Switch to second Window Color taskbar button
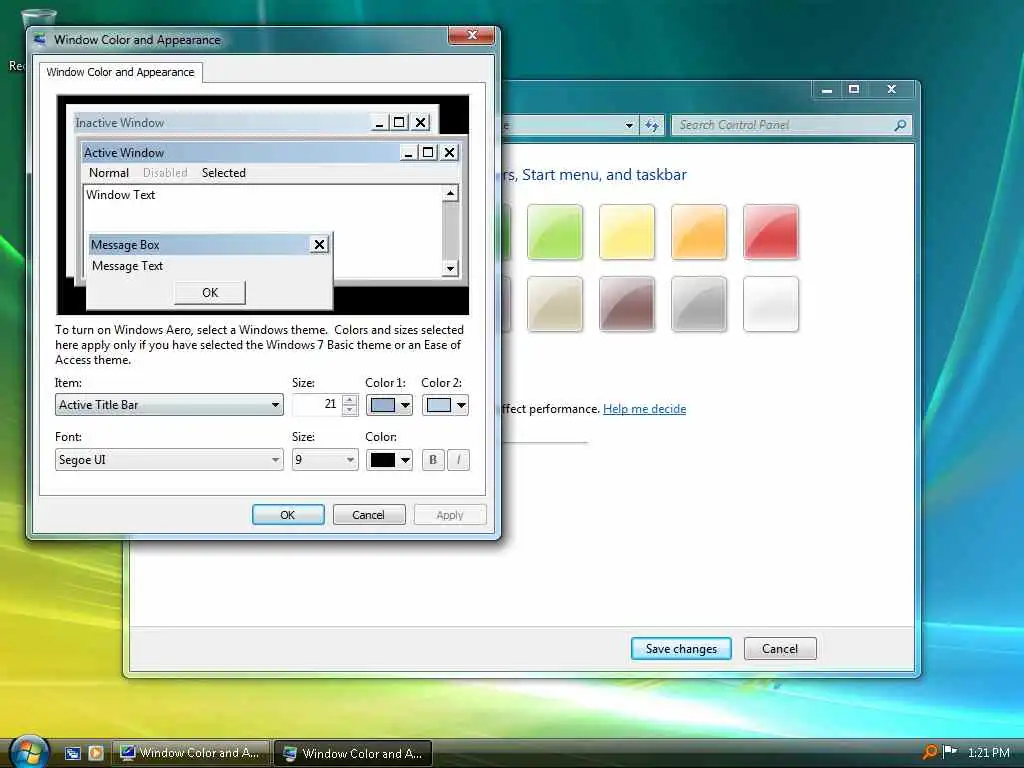This screenshot has height=768, width=1024. point(353,753)
